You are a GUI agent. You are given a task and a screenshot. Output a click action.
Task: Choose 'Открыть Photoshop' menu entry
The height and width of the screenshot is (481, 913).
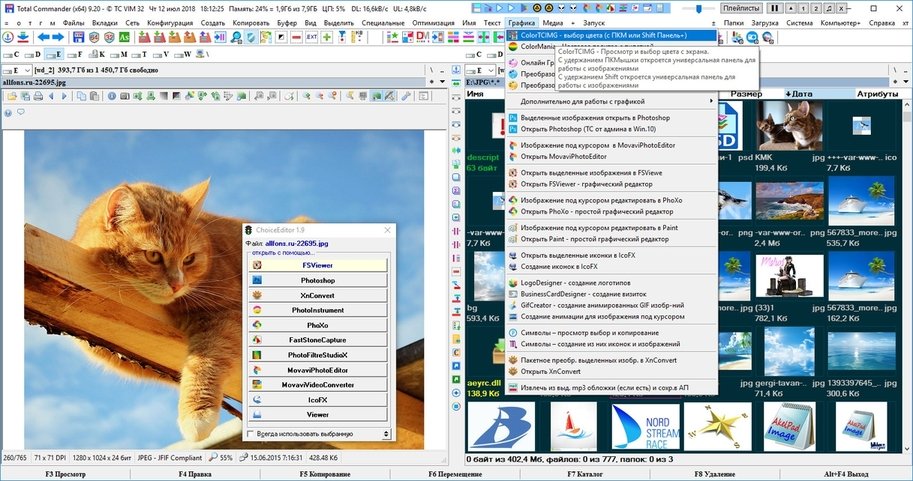(x=611, y=129)
